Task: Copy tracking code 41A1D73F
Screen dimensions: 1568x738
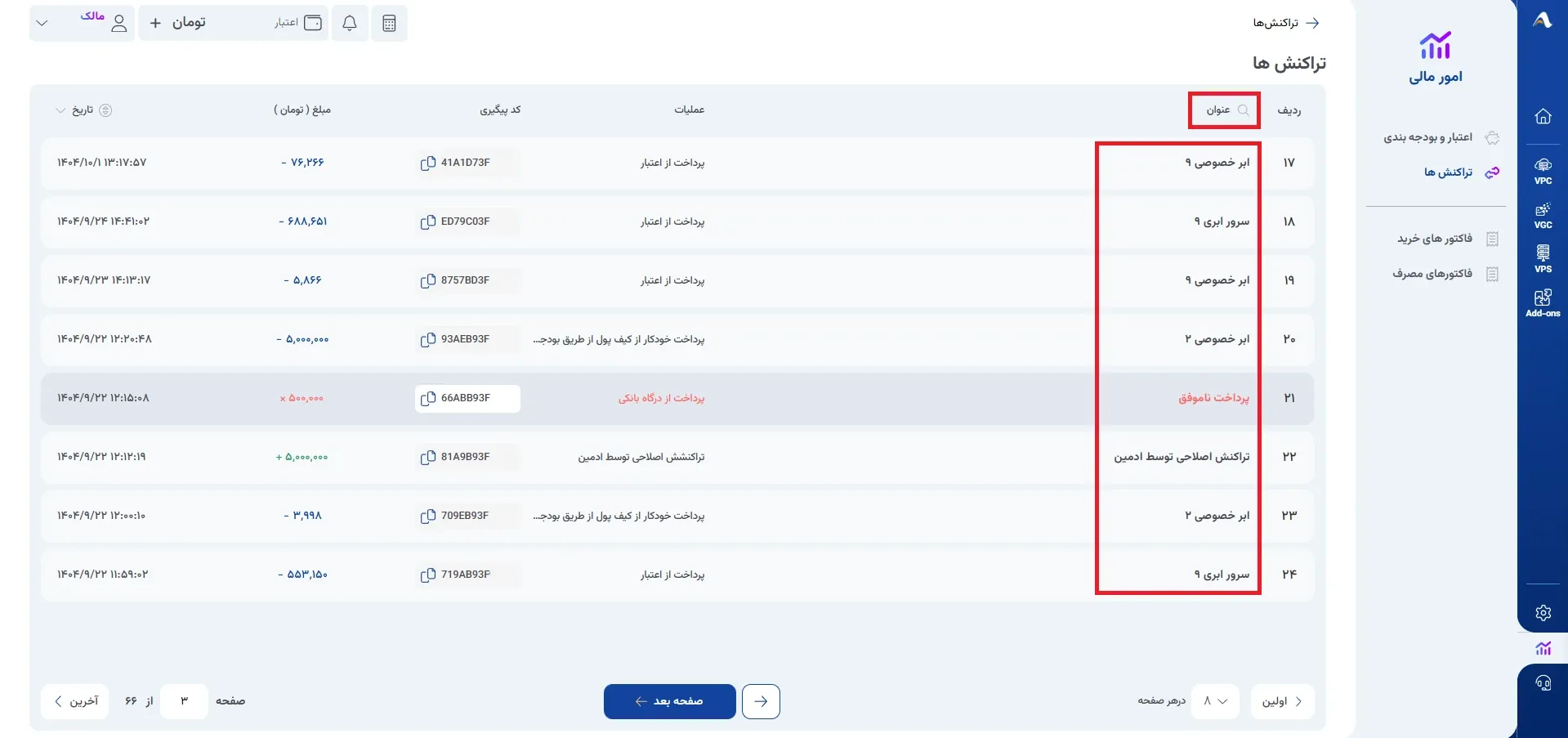Action: 427,163
